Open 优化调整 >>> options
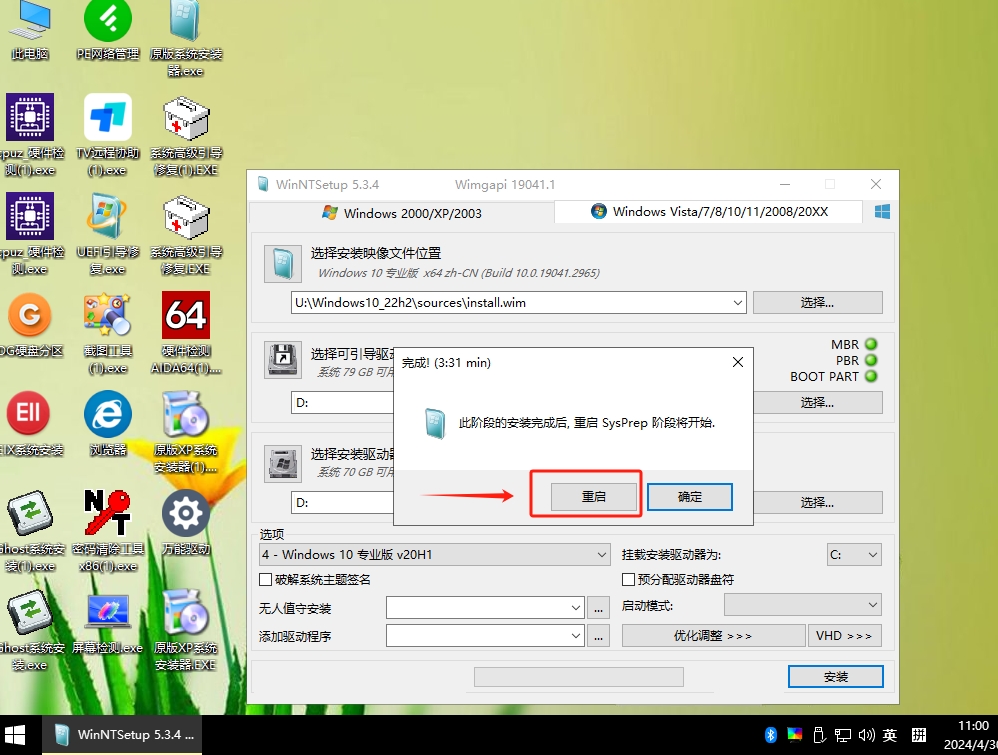 713,635
